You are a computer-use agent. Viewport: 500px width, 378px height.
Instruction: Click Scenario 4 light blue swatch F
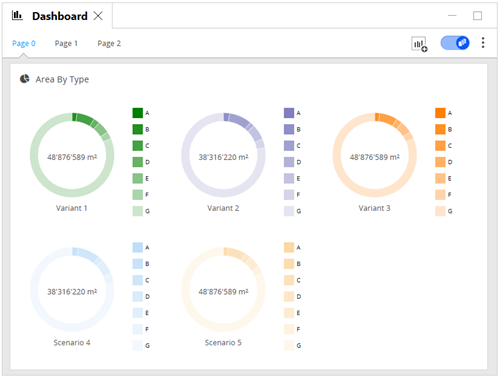coord(138,329)
